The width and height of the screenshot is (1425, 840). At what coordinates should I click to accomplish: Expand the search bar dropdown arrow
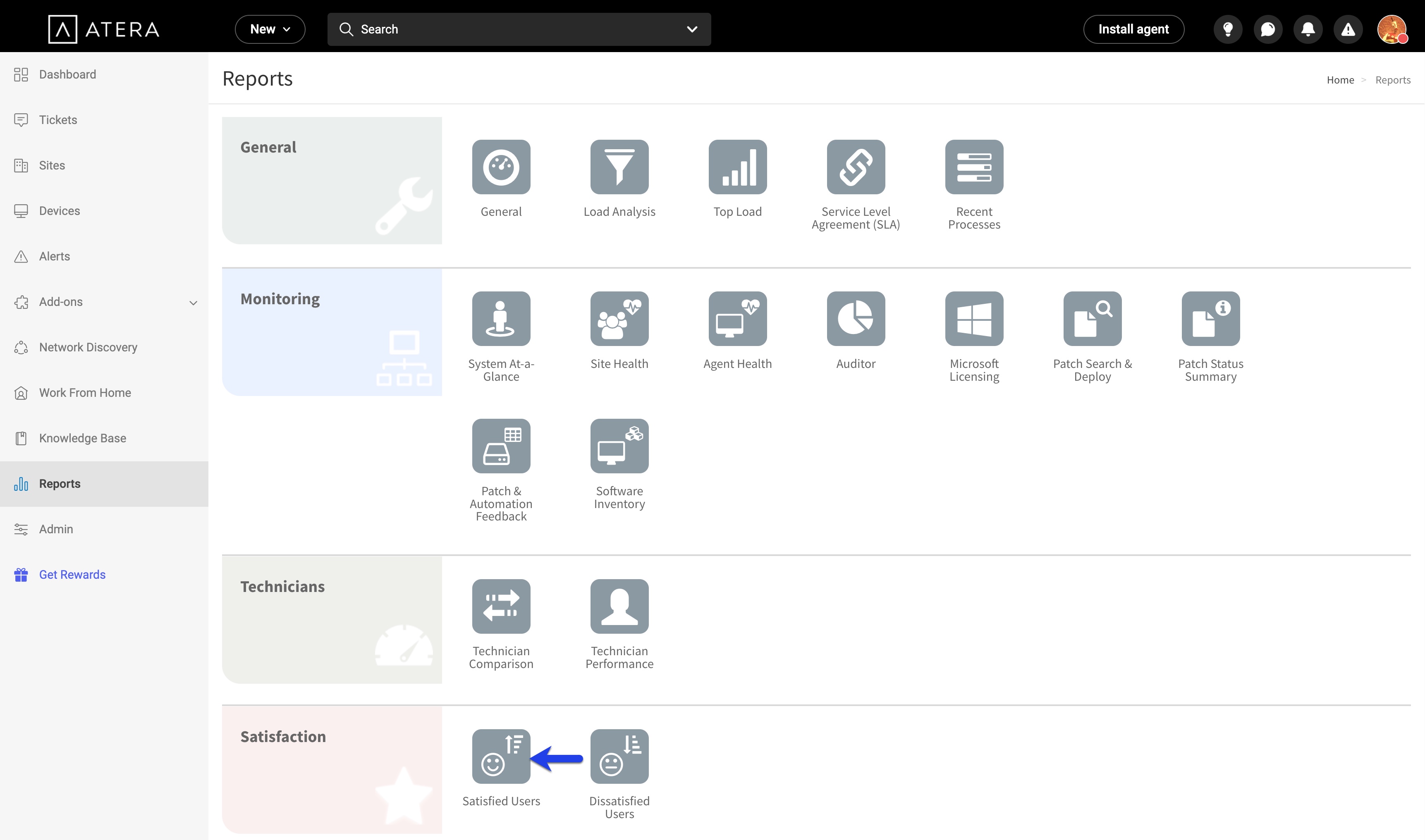692,29
